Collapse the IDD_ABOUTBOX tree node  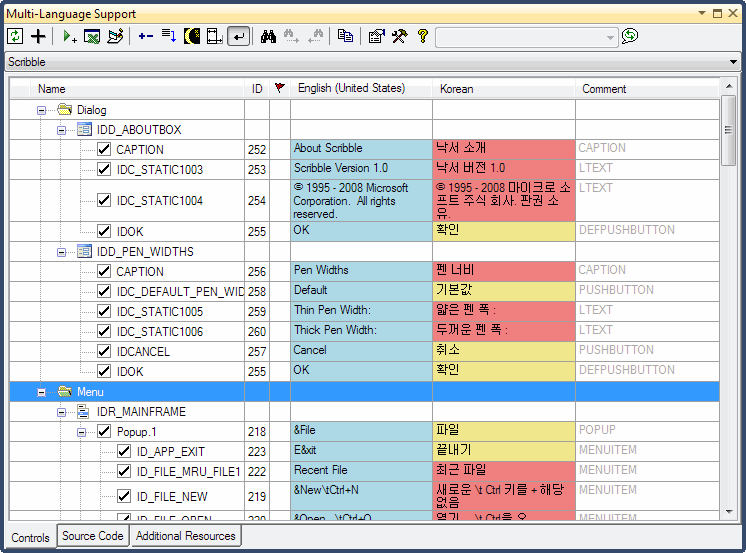[x=62, y=130]
